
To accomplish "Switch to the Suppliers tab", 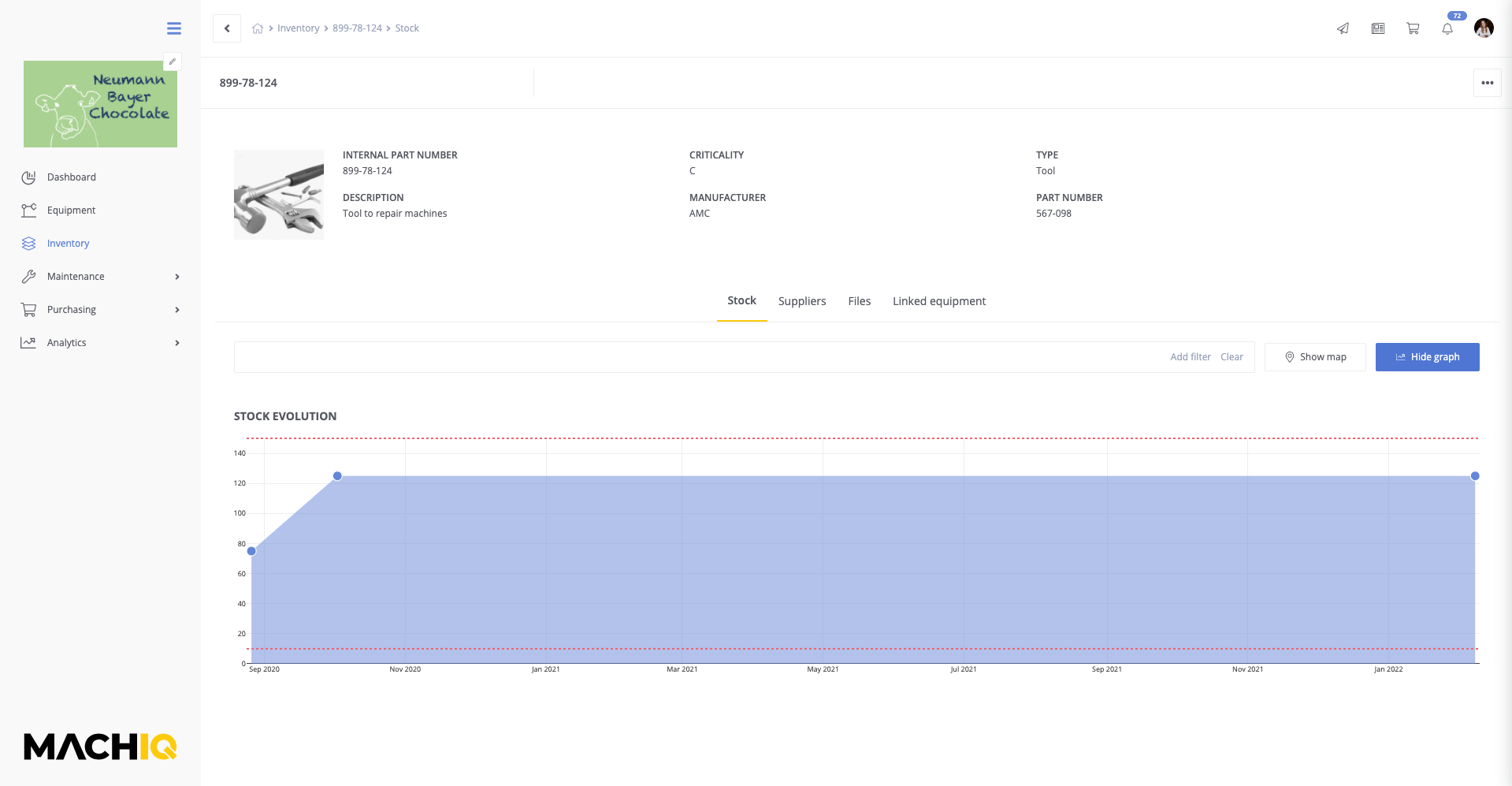I will click(x=801, y=301).
